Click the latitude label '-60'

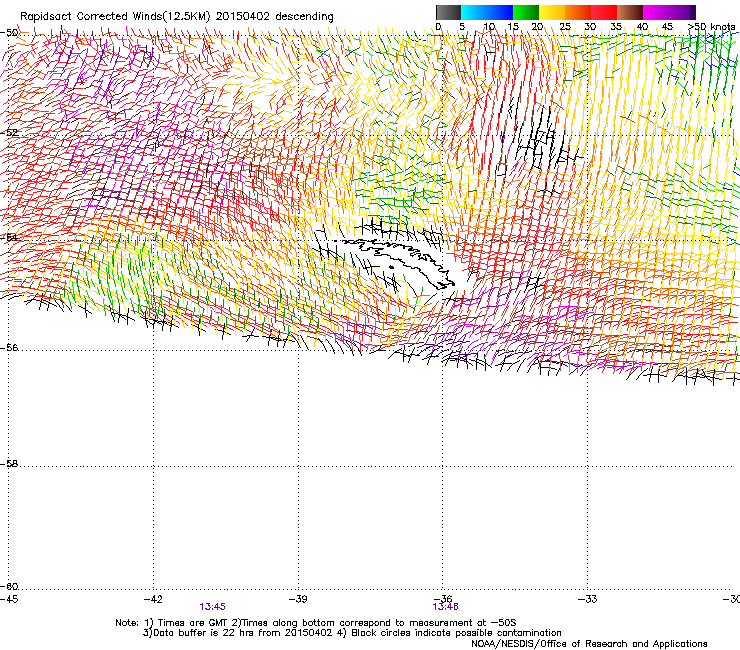9,587
